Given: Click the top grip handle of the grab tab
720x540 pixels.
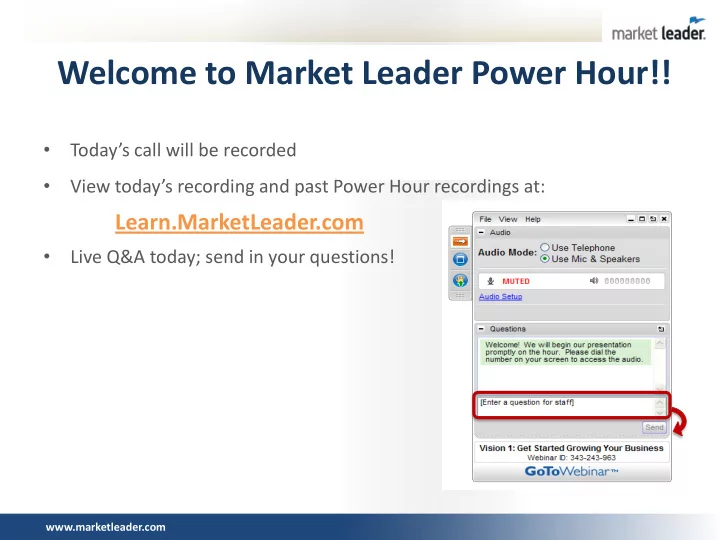Looking at the screenshot, I should 460,230.
